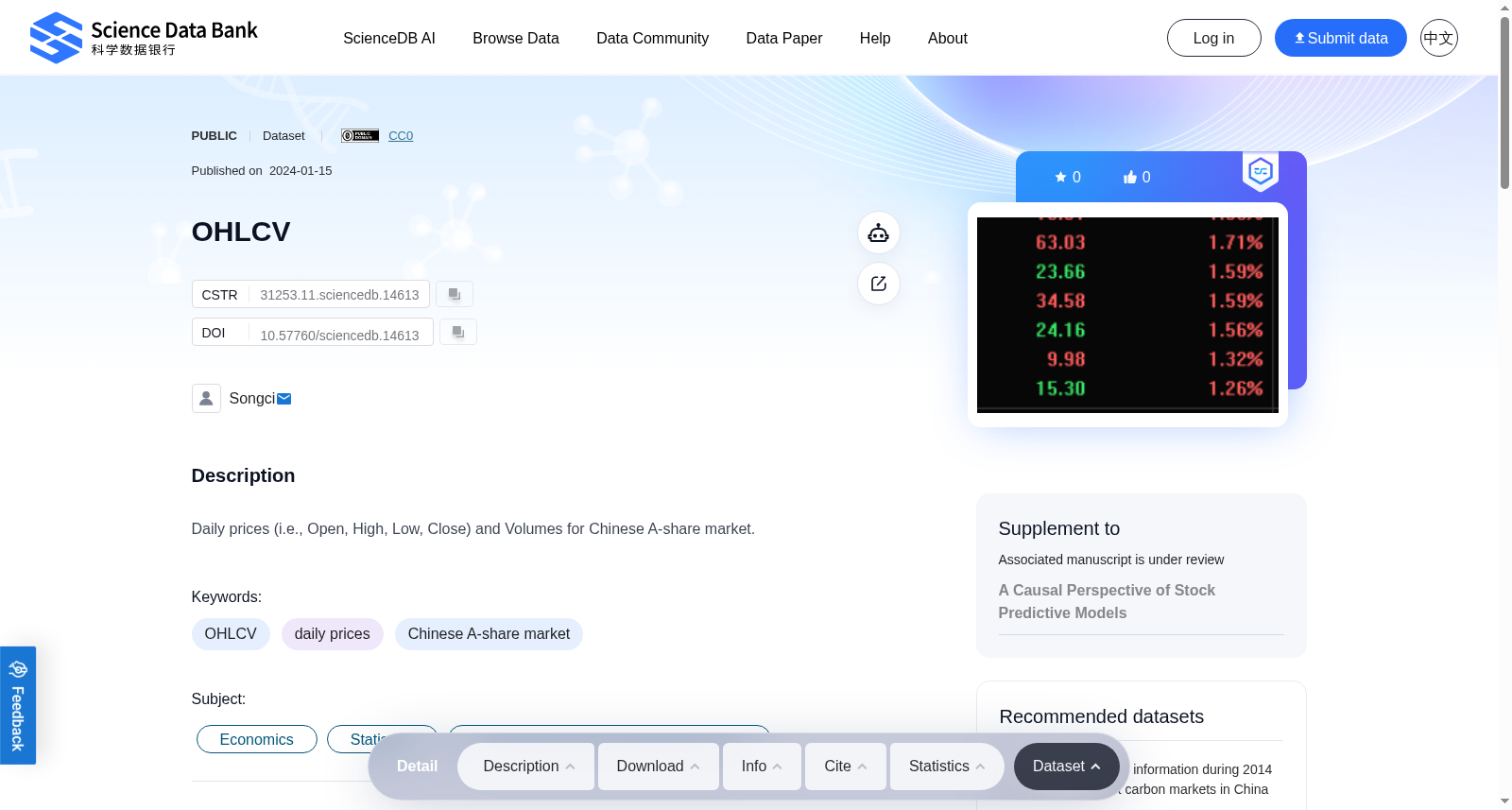Expand the Statistics section tab
Image resolution: width=1512 pixels, height=810 pixels.
(x=947, y=767)
